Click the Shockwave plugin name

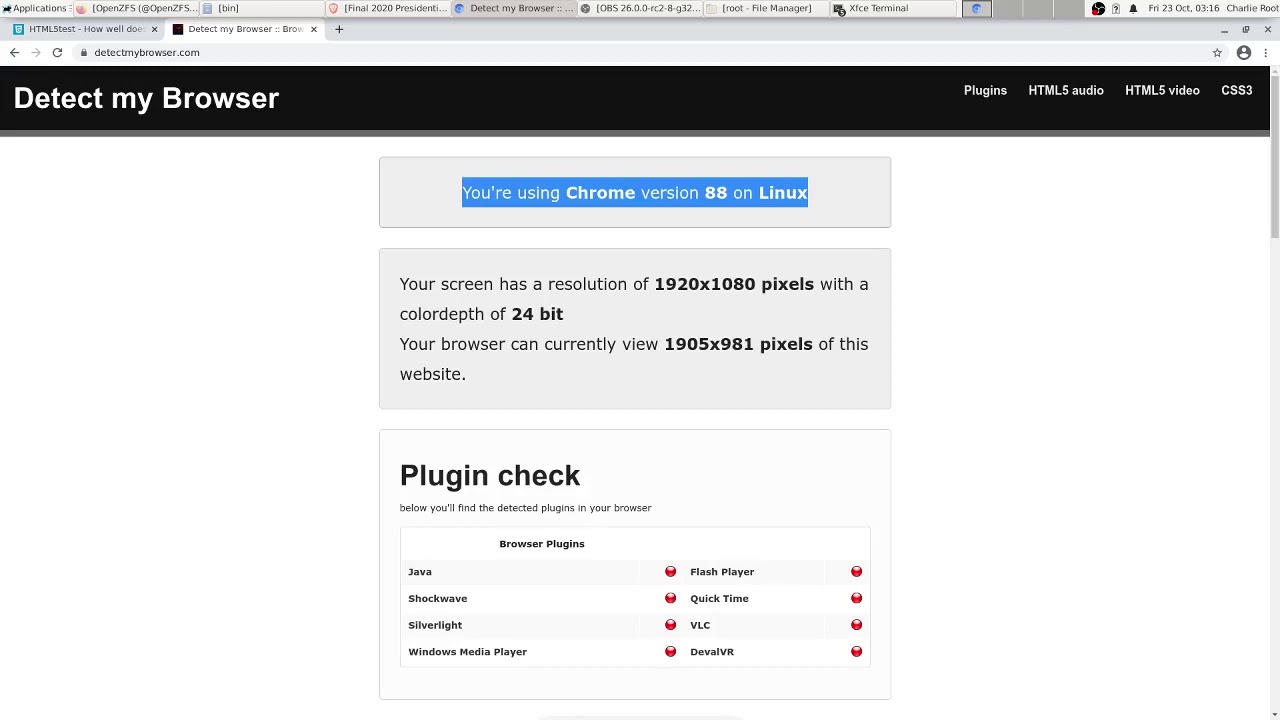tap(437, 598)
